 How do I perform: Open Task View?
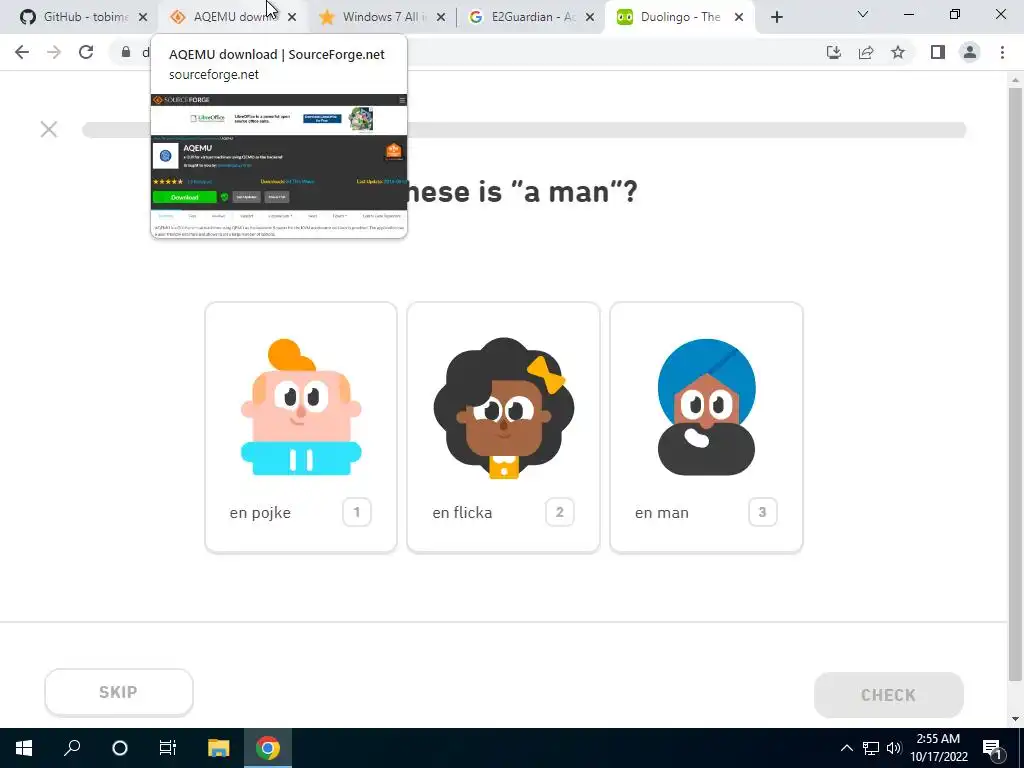[x=168, y=748]
